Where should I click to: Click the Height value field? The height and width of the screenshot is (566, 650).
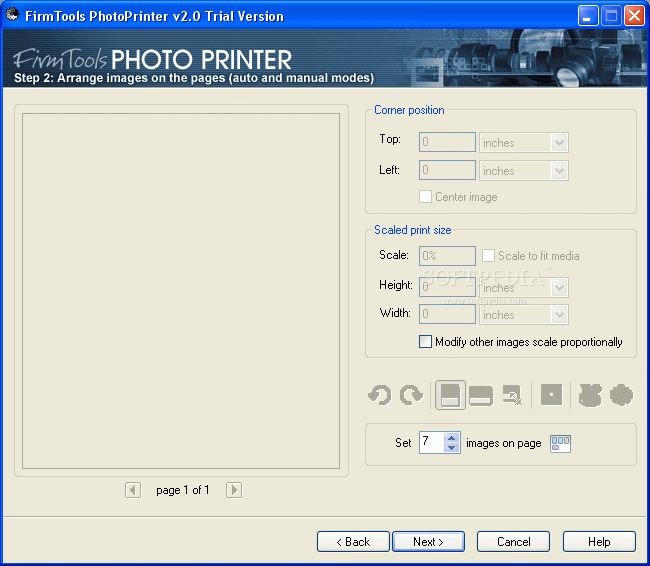pyautogui.click(x=447, y=287)
